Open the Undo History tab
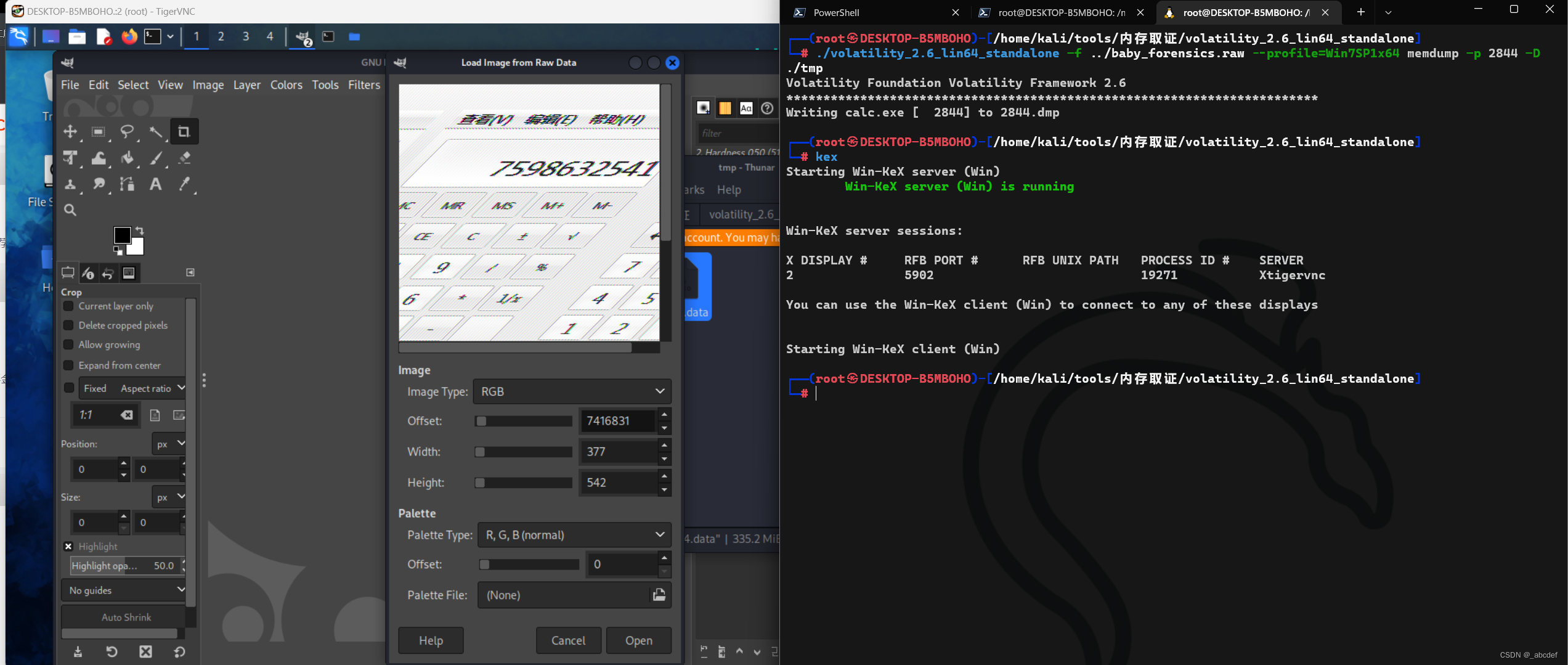Screen dimensions: 1568x665 point(108,273)
